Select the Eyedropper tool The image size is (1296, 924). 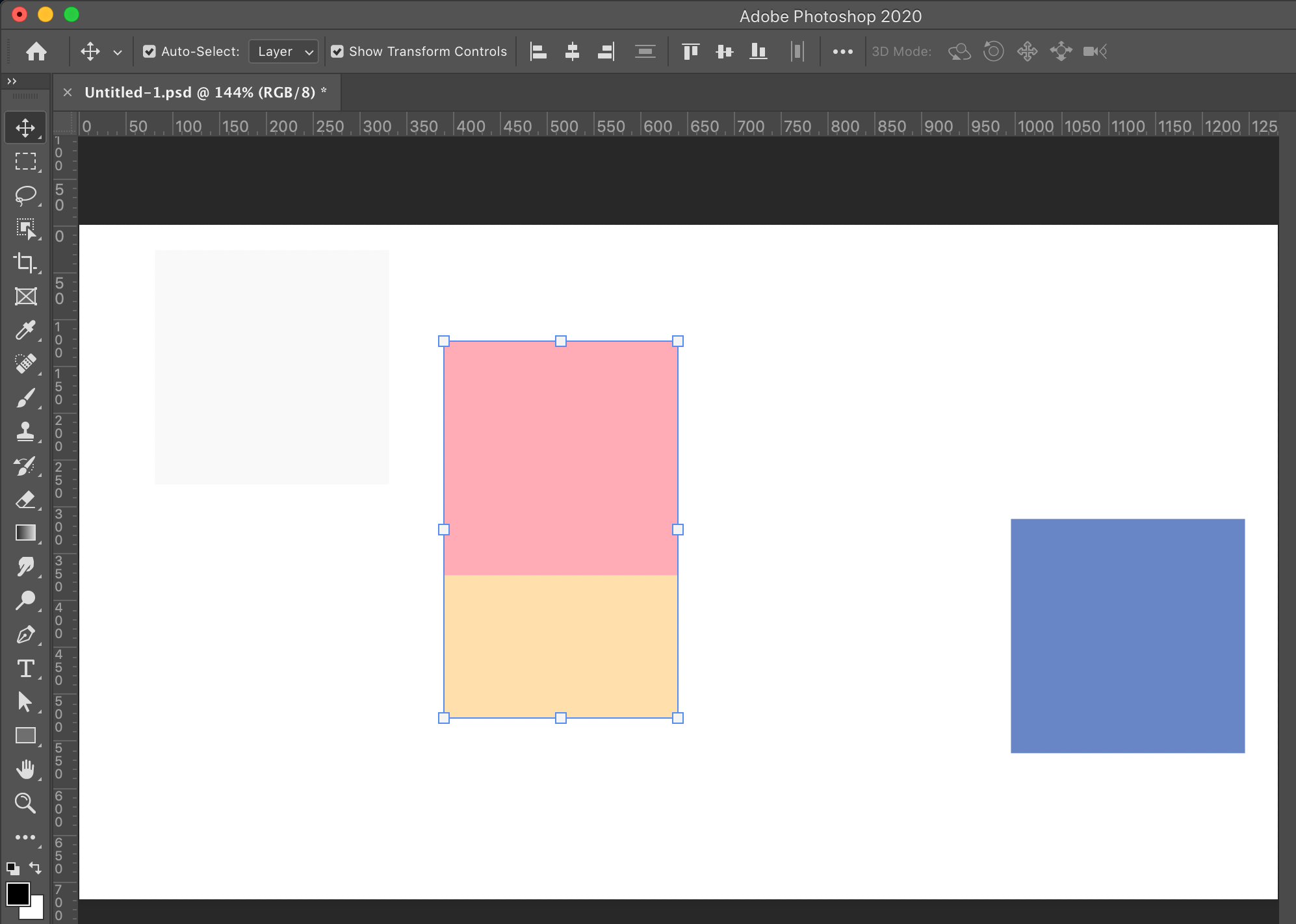pos(25,330)
